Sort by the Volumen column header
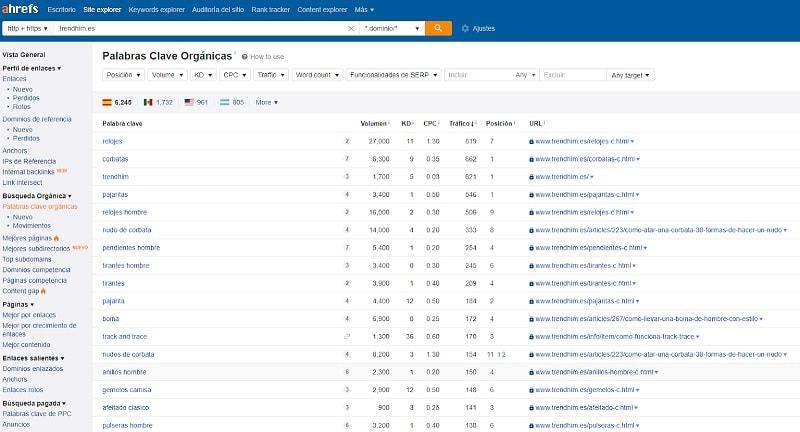The height and width of the screenshot is (432, 800). (x=374, y=123)
